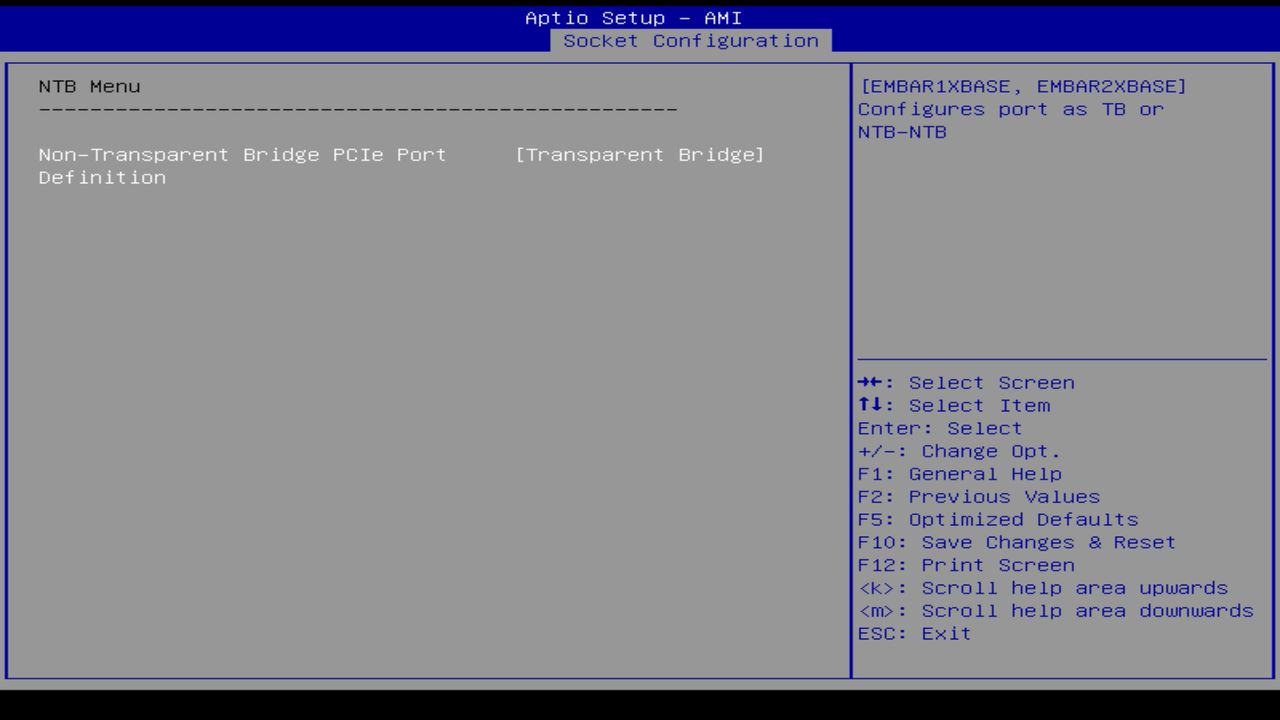
Task: Open F1: General Help
Action: pyautogui.click(x=959, y=474)
